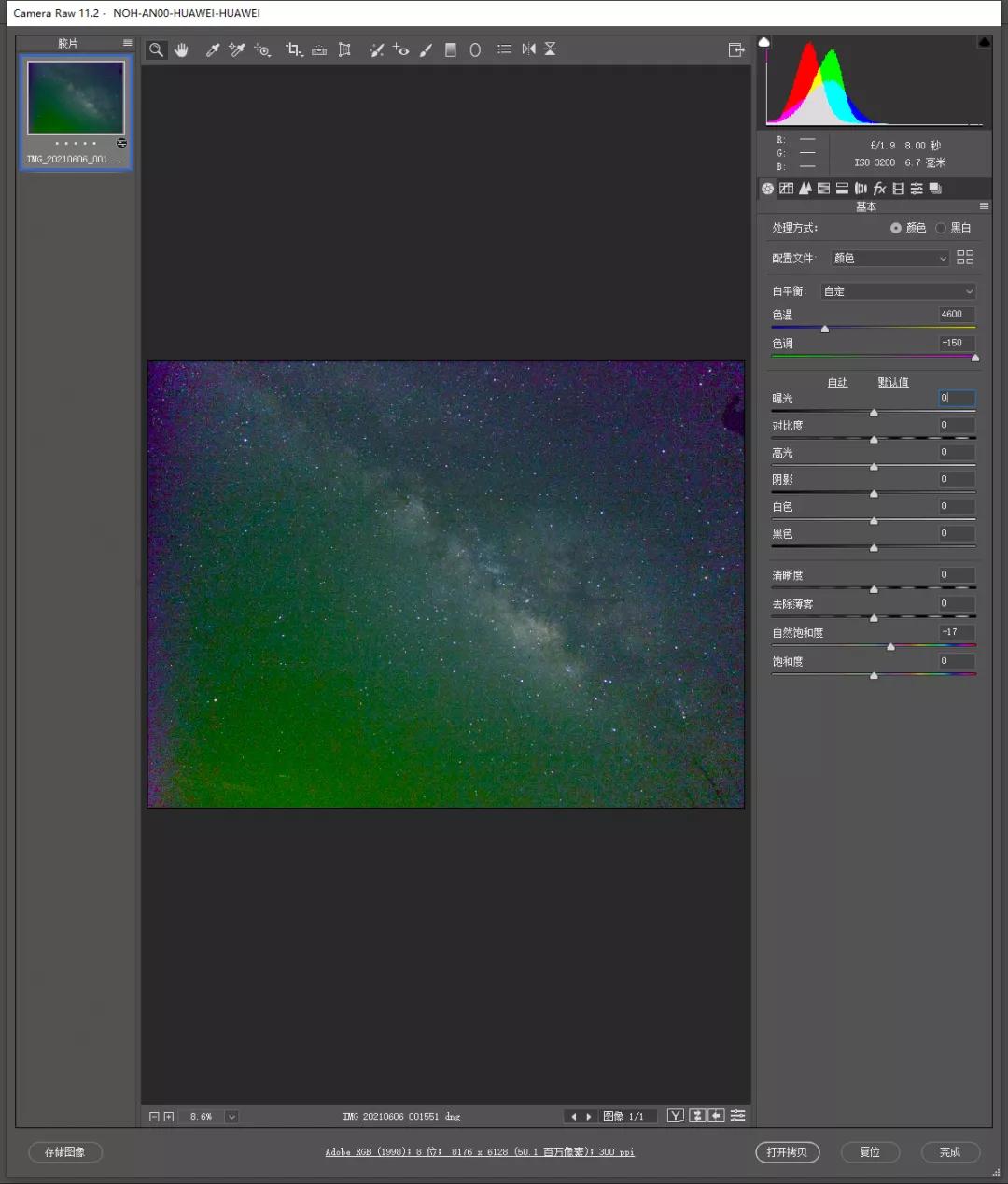
Task: Click the Adobe RGB workflow options link
Action: (480, 1152)
